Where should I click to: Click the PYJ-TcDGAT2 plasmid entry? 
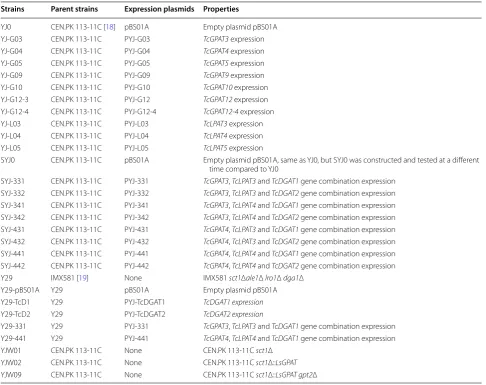point(145,314)
